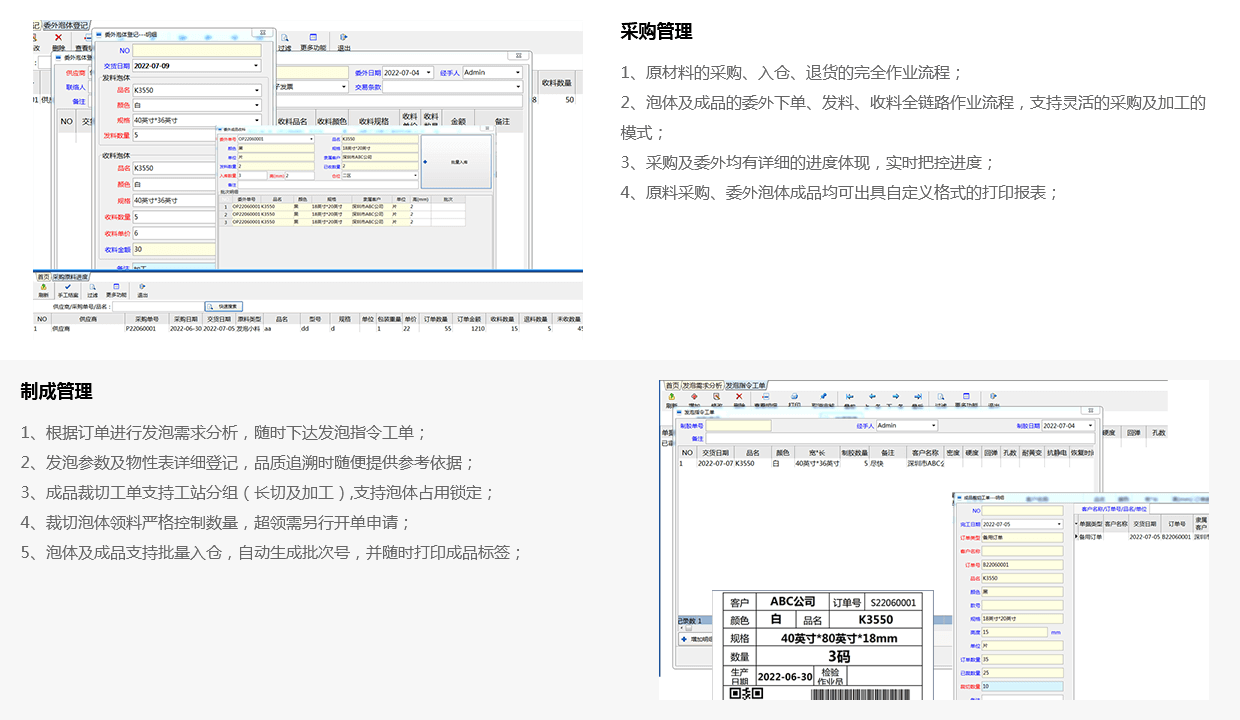Click the red delete (删除) icon in 委外泡体登记 toolbar
The image size is (1240, 720).
[58, 39]
